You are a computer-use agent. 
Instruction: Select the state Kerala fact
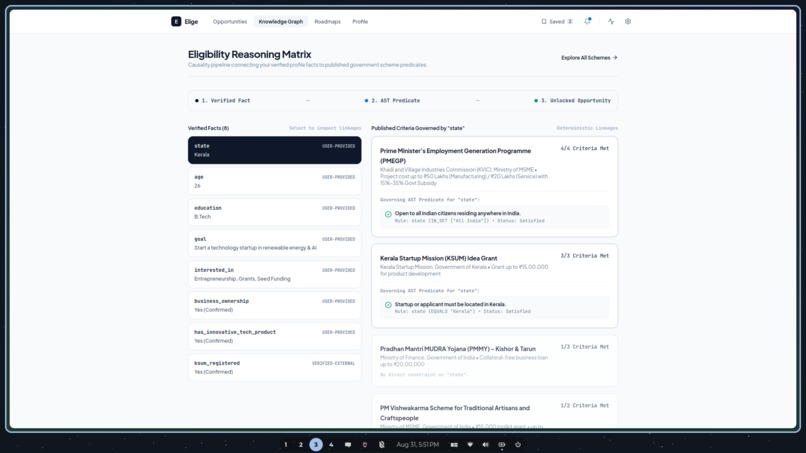click(x=274, y=150)
